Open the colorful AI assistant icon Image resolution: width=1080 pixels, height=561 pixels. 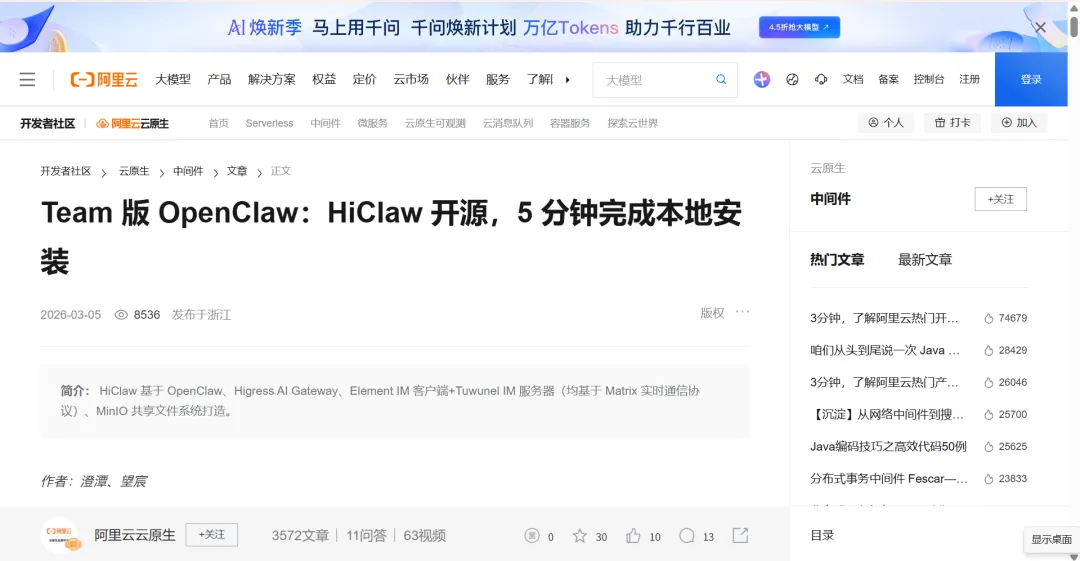coord(761,79)
